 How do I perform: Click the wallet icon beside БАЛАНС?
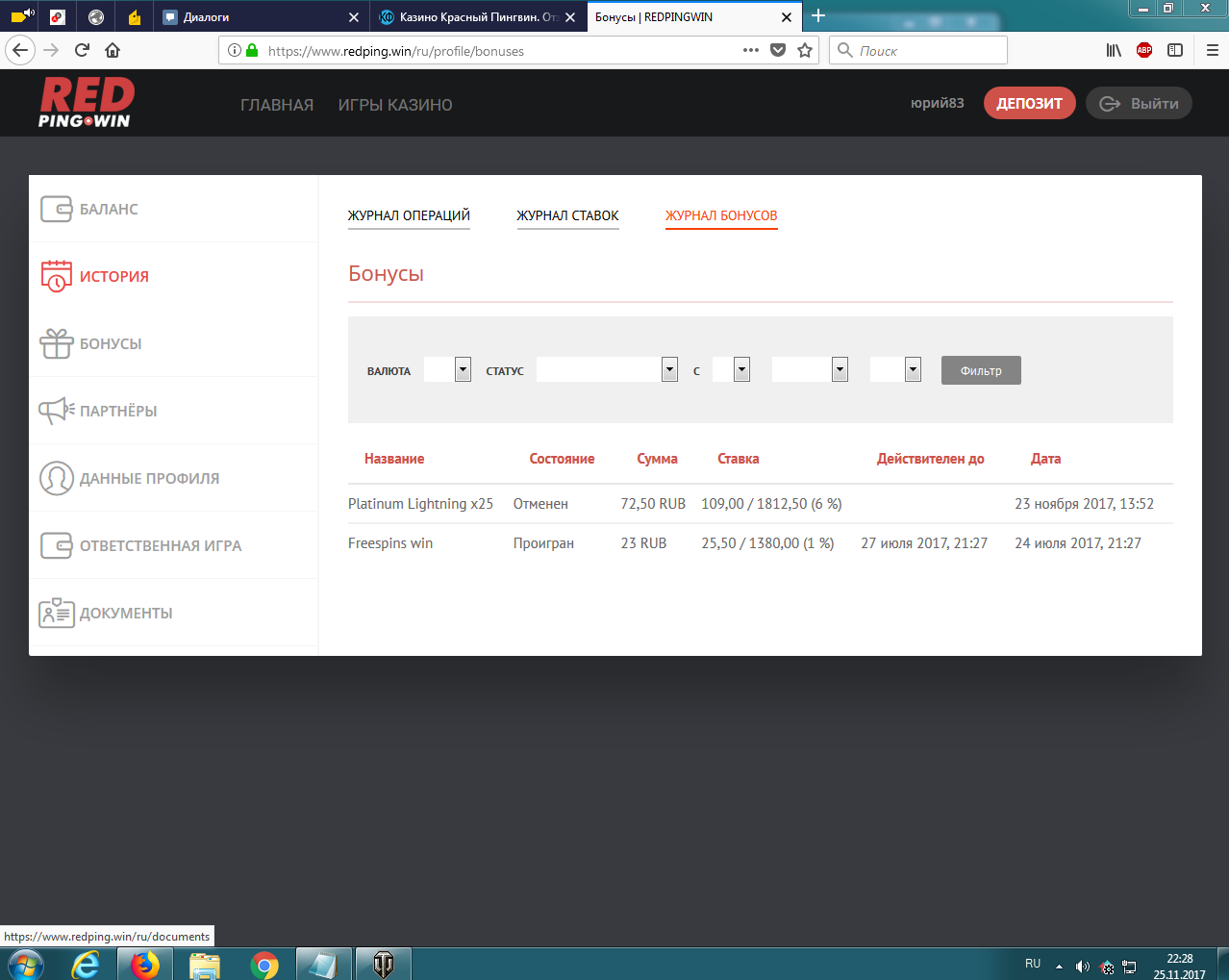point(57,209)
